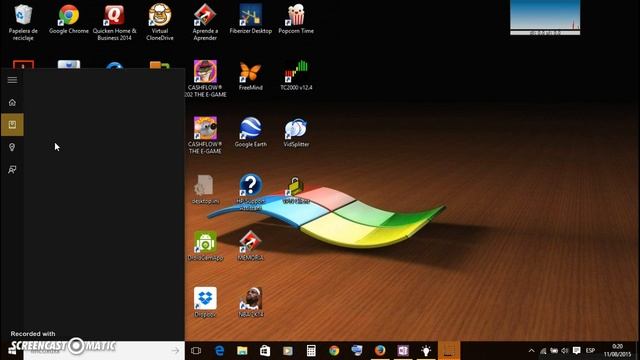Select the CASHFLOW THE E-GAME mouse icon
The width and height of the screenshot is (640, 360).
click(205, 136)
